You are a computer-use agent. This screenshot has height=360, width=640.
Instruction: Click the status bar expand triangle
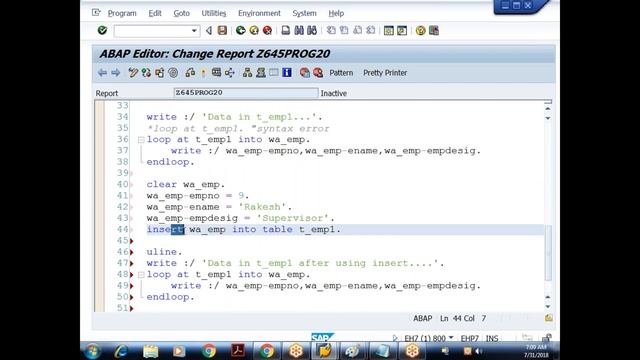tap(395, 338)
